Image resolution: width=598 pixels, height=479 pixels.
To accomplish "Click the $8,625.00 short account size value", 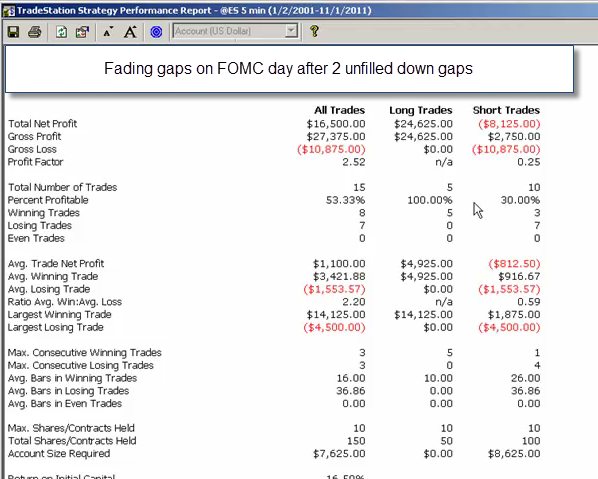I will coord(514,453).
